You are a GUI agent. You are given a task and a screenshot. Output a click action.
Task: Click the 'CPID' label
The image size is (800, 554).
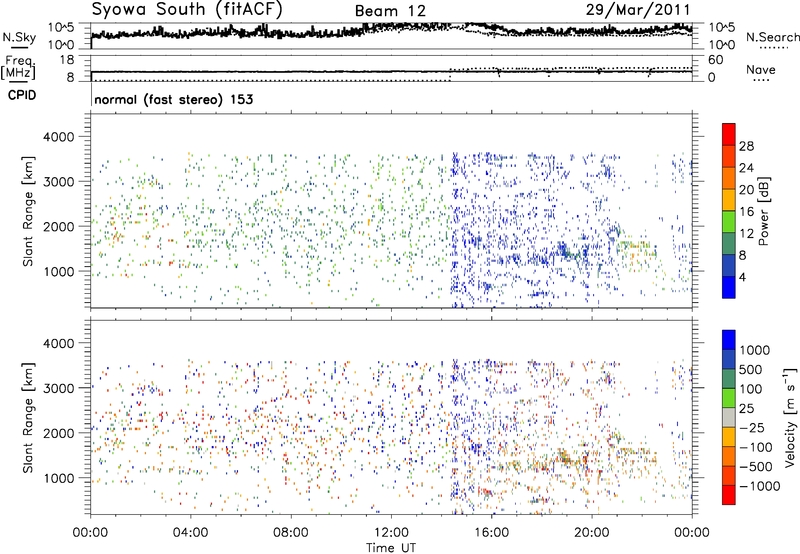click(x=22, y=95)
